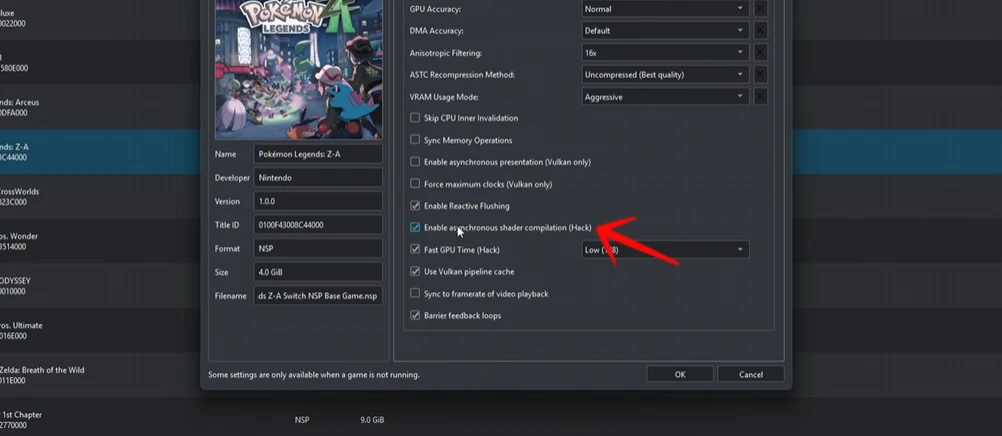Image resolution: width=1002 pixels, height=436 pixels.
Task: Expand the Anisotropic Filtering 16x dropdown
Action: pos(665,53)
